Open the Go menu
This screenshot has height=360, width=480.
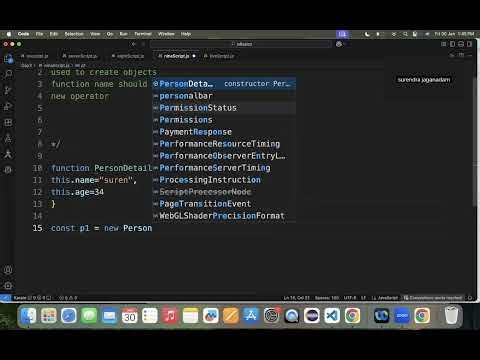[110, 34]
